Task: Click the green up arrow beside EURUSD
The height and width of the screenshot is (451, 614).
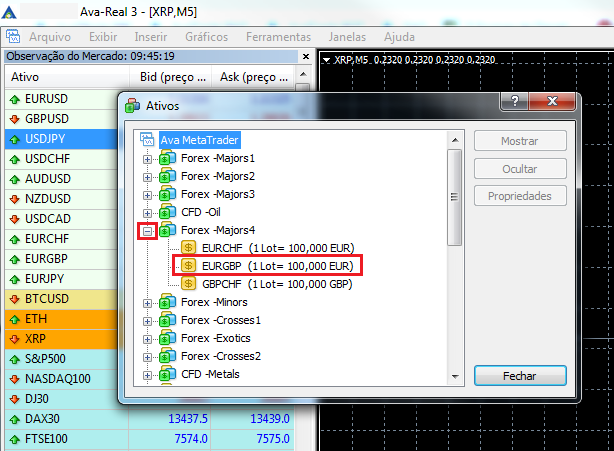Action: (x=15, y=99)
